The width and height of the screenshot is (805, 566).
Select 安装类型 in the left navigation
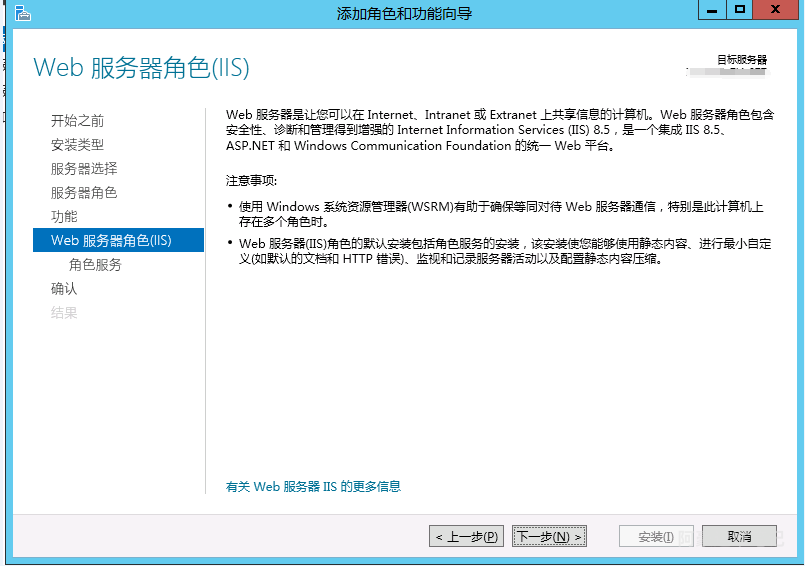(77, 145)
